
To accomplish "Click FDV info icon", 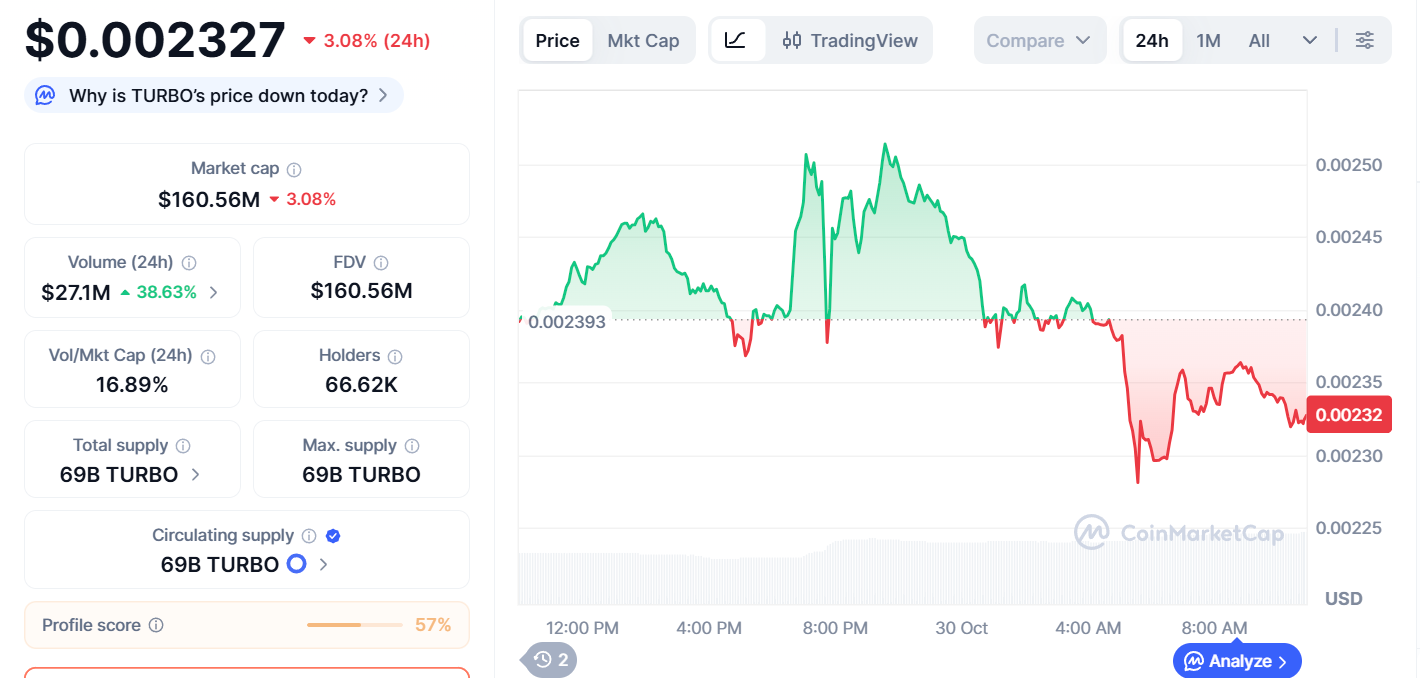I will pyautogui.click(x=380, y=263).
